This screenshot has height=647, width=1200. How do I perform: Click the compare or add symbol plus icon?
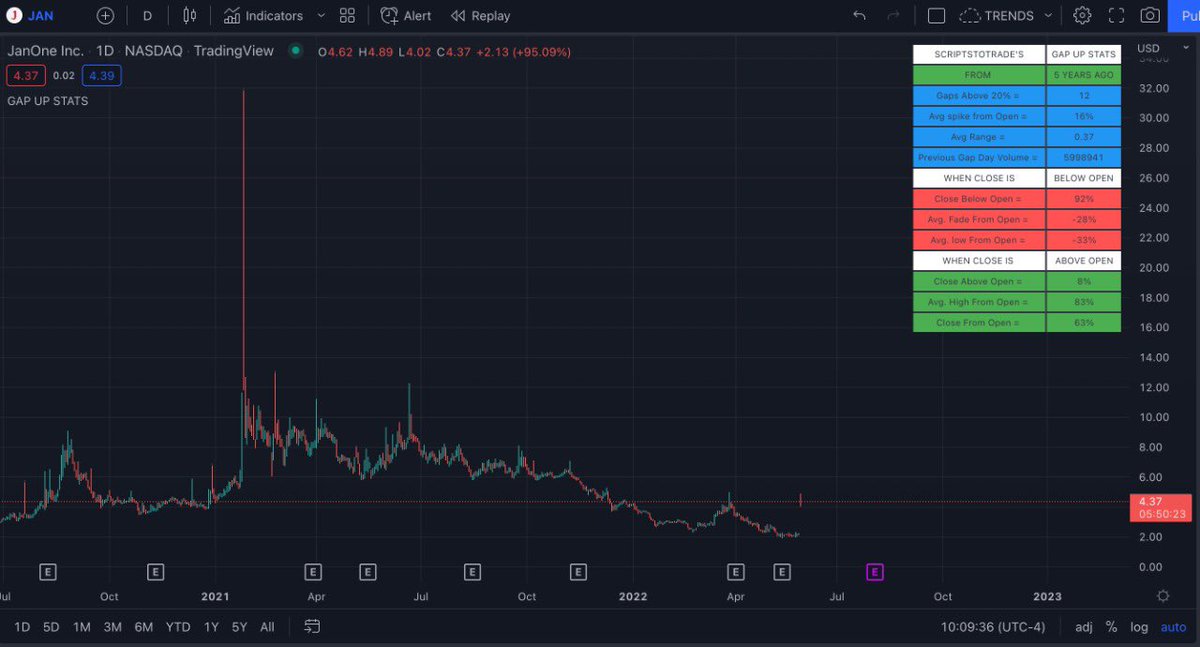[x=105, y=16]
